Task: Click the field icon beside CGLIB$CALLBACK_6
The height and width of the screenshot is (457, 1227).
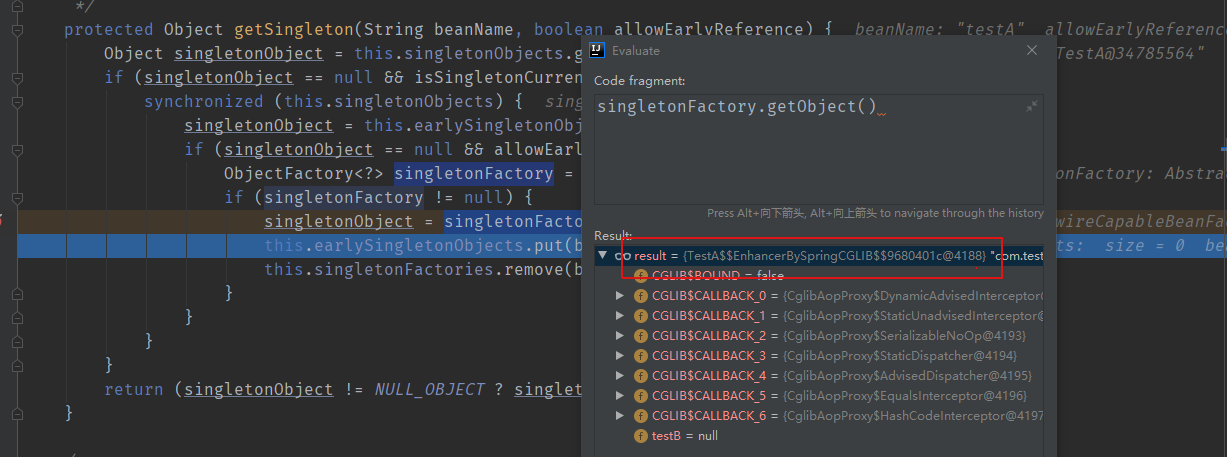Action: point(640,416)
